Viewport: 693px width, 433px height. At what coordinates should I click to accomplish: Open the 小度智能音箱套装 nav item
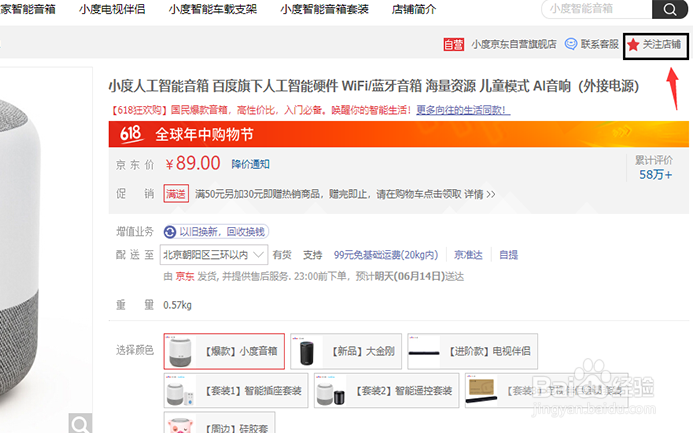coord(324,9)
